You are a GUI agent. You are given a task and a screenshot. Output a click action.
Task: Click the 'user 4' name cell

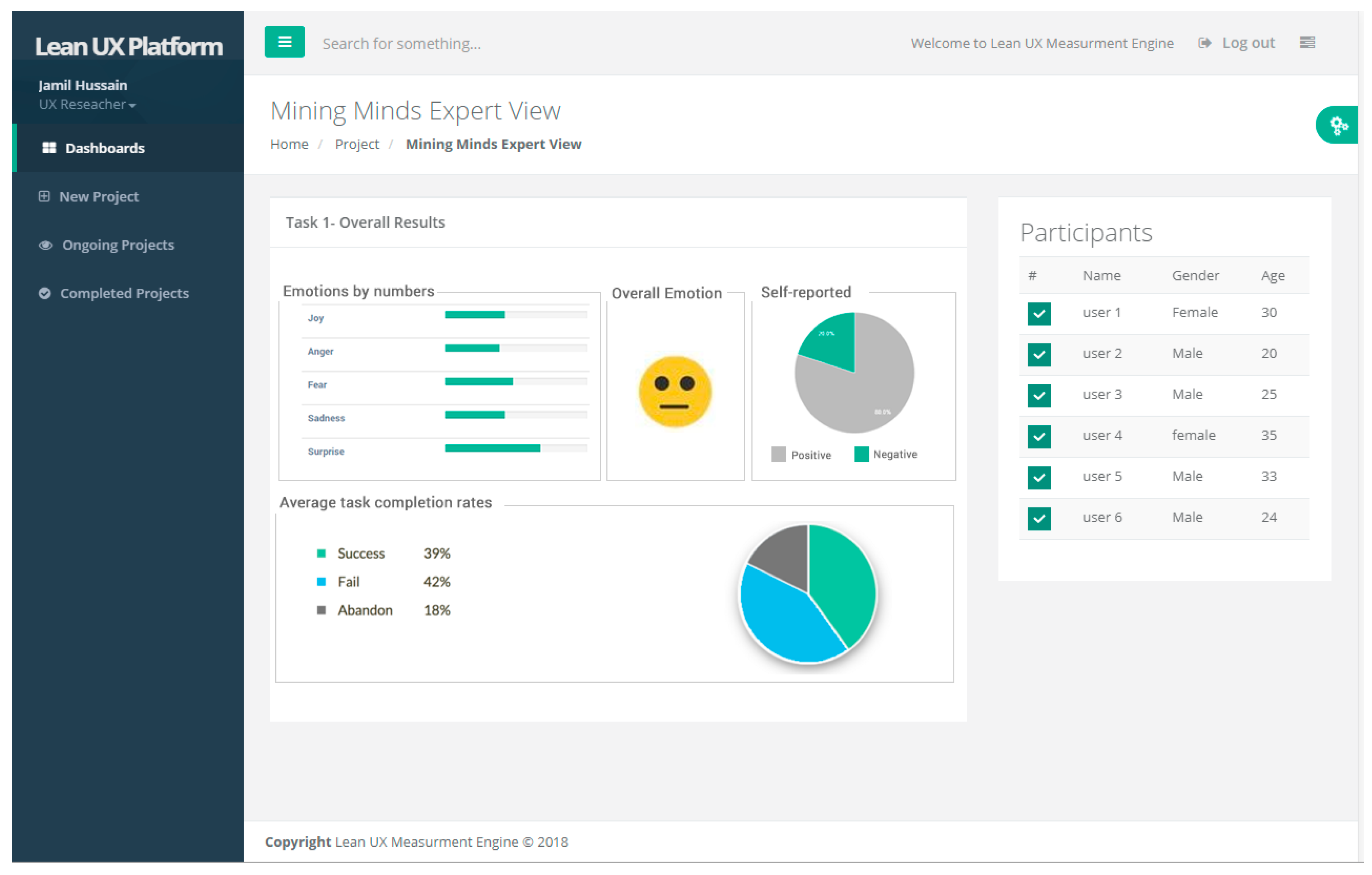pos(1102,436)
